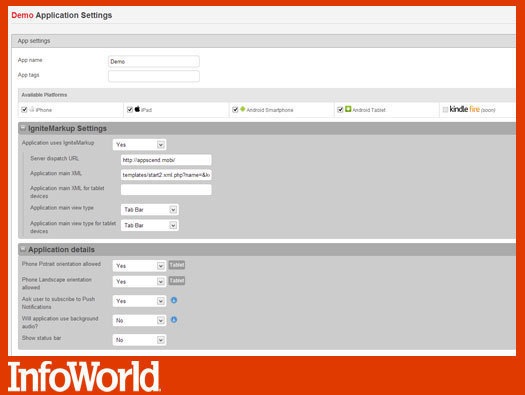
Task: Open the background audio dropdown
Action: (139, 320)
